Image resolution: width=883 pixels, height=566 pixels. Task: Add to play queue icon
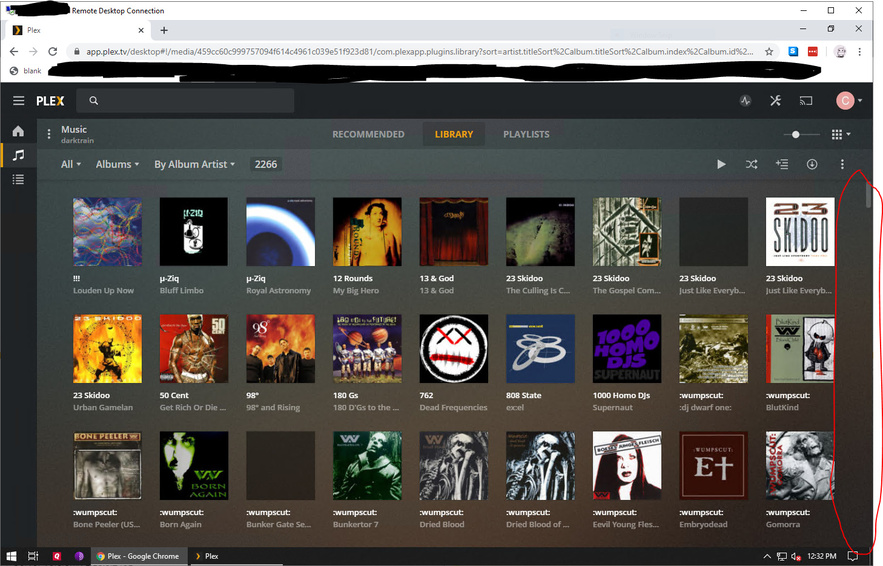pyautogui.click(x=782, y=164)
